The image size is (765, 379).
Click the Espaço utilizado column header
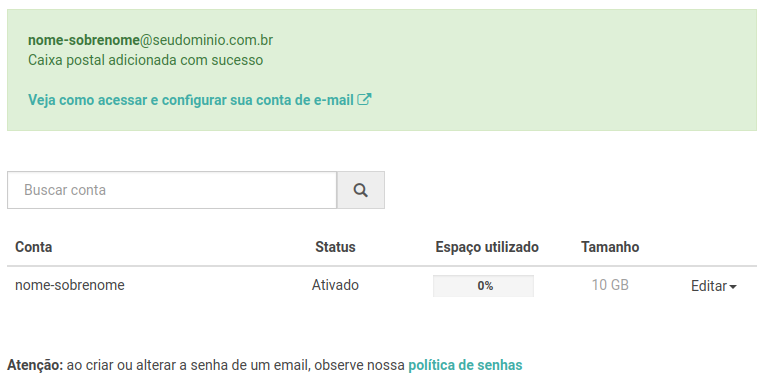coord(487,247)
